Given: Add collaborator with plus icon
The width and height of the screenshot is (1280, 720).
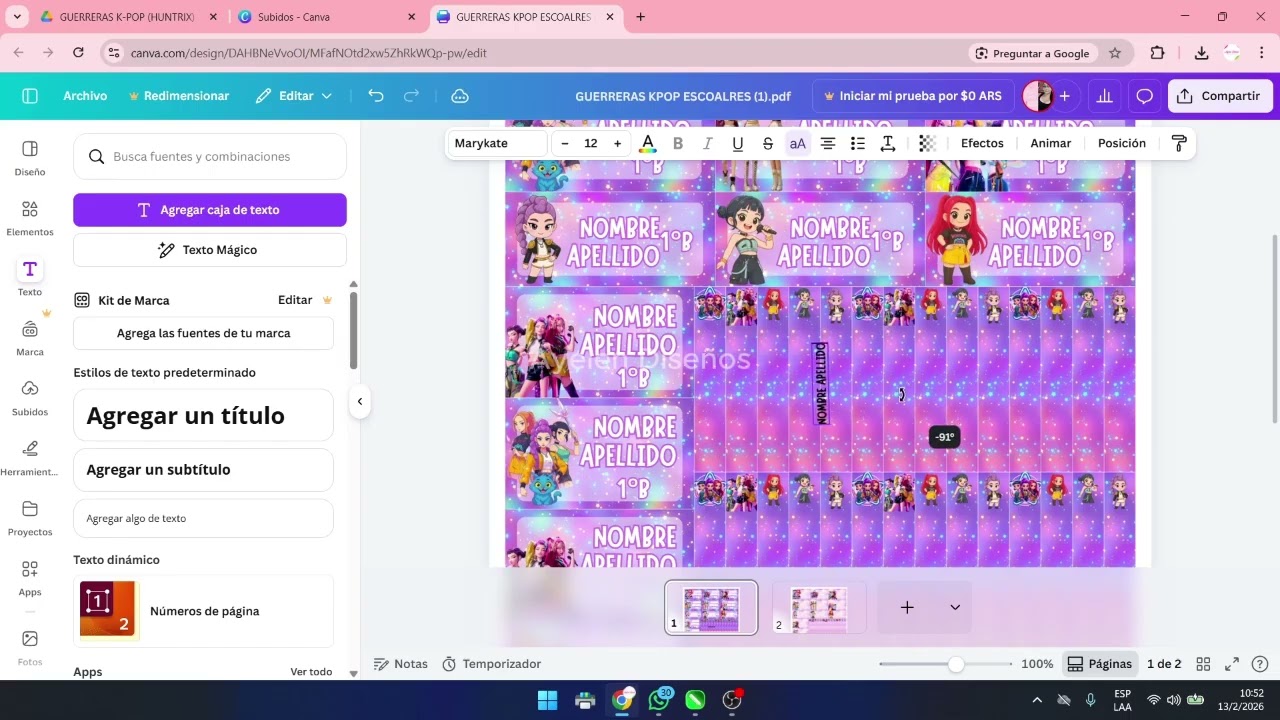Looking at the screenshot, I should pyautogui.click(x=1065, y=96).
